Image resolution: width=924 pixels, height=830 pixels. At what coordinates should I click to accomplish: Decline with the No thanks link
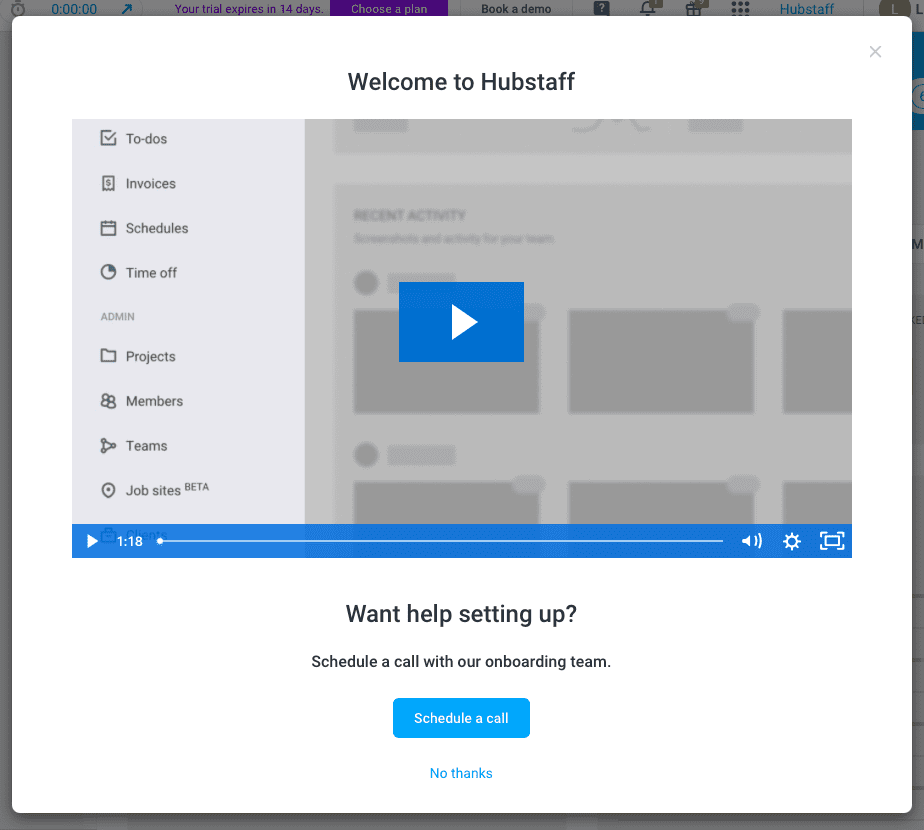click(x=461, y=773)
